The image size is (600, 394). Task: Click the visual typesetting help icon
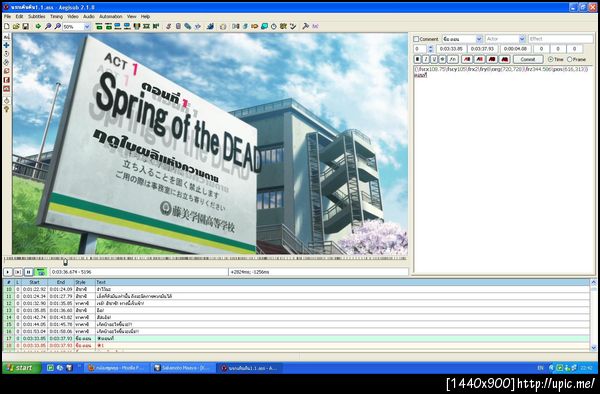point(6,109)
